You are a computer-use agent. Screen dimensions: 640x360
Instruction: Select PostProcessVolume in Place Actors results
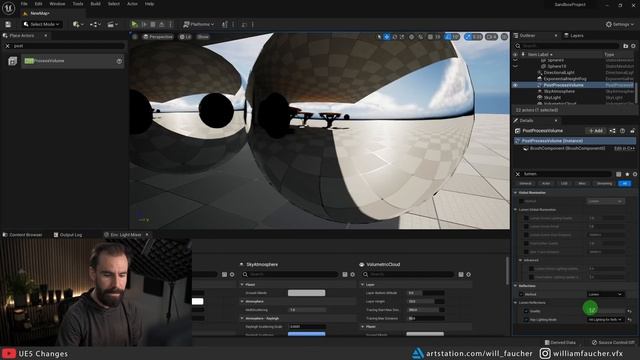tap(73, 61)
